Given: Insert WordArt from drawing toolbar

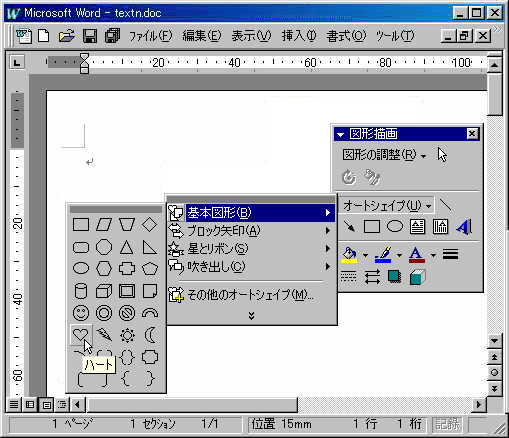Looking at the screenshot, I should coord(464,227).
